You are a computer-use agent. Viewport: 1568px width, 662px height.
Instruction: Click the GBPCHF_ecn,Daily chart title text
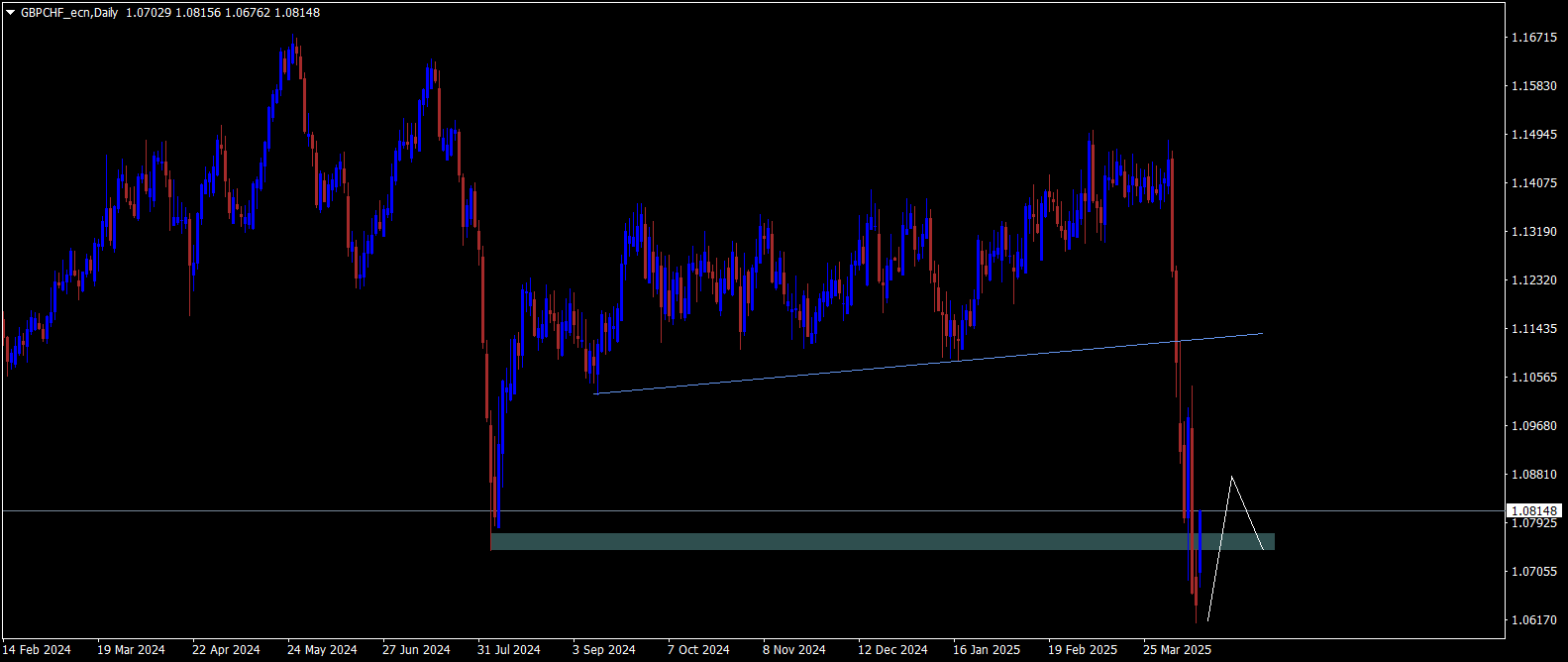pos(70,13)
